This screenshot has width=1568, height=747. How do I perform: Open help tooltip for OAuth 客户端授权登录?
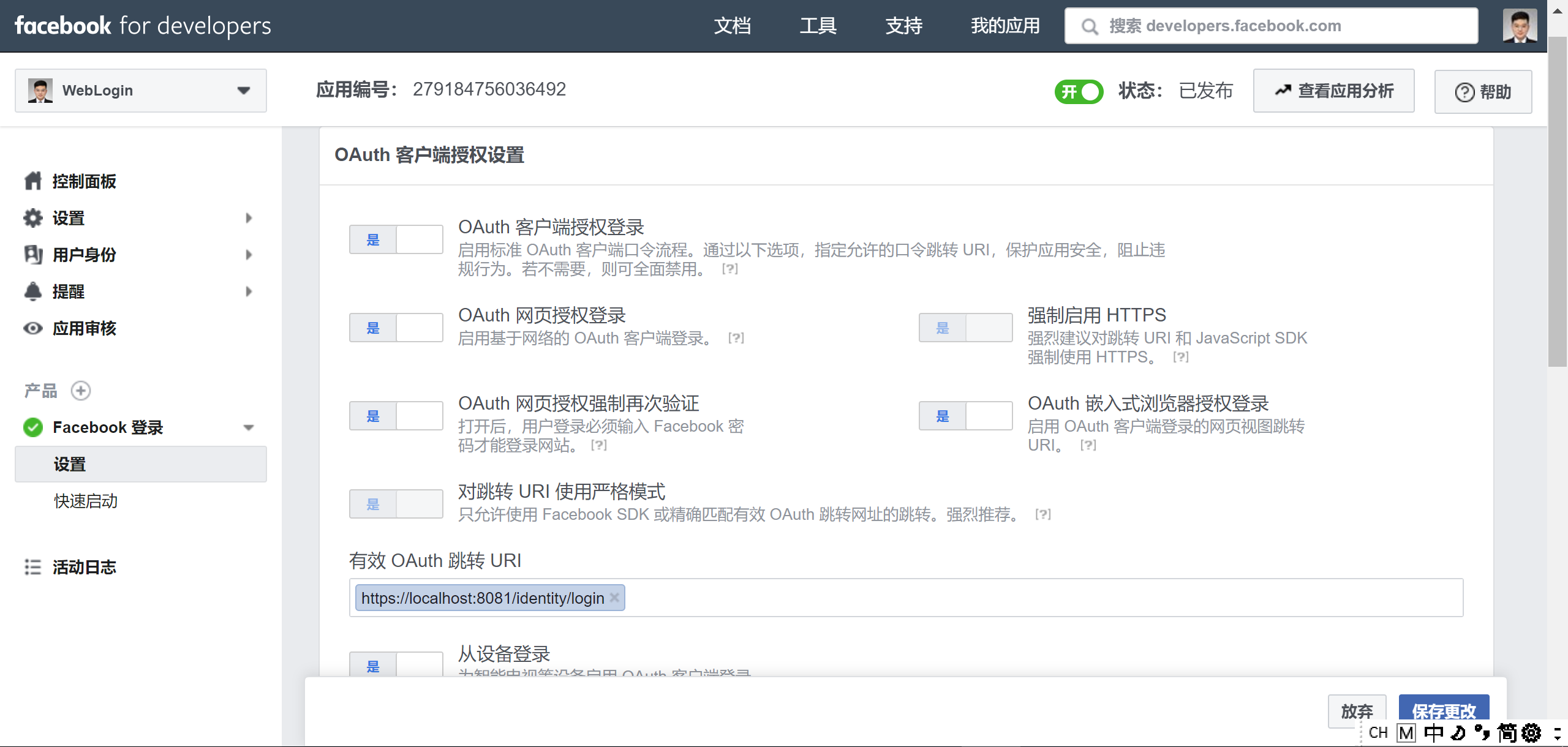pyautogui.click(x=730, y=269)
